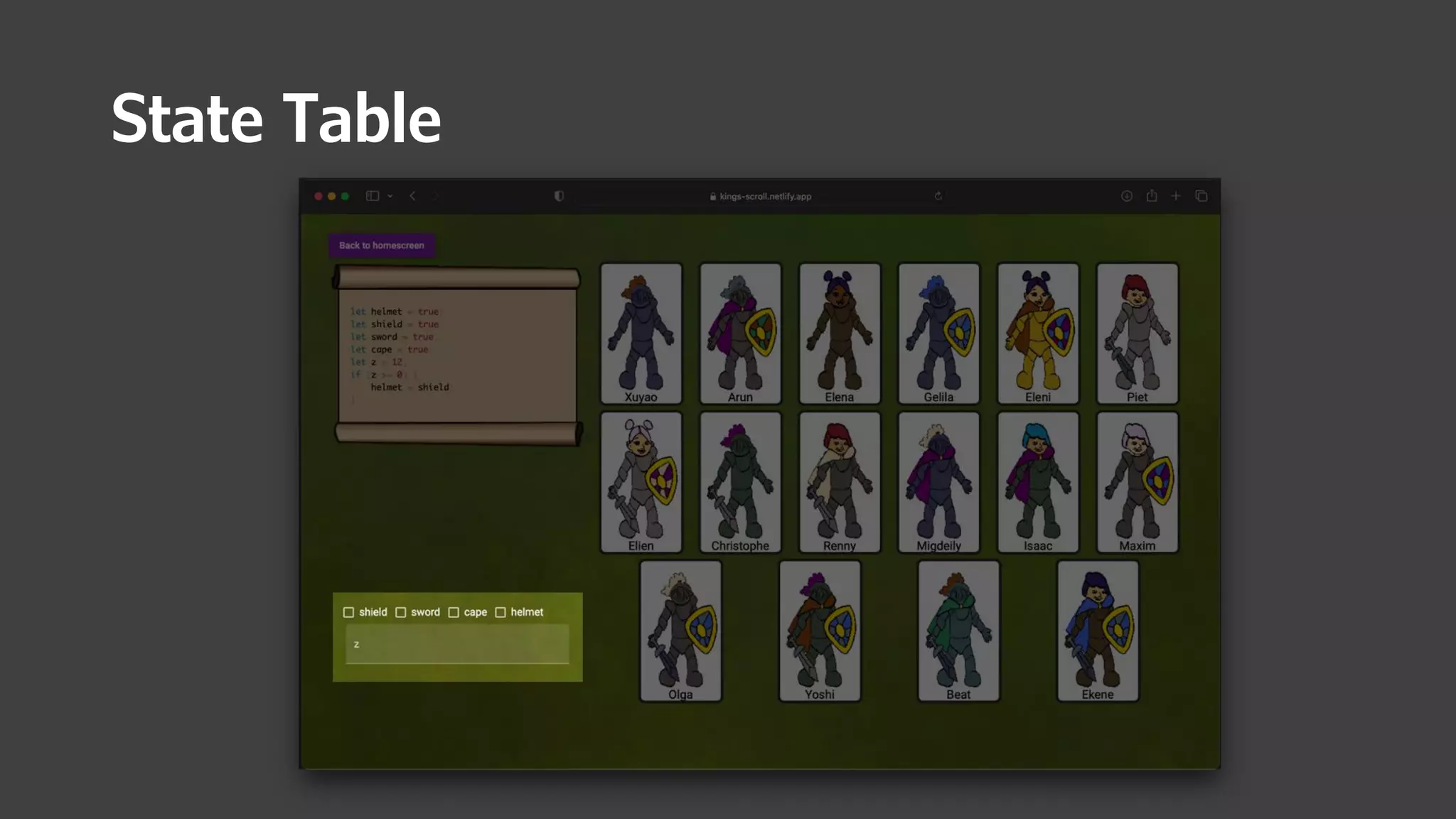Click the privacy shield icon

(x=559, y=196)
